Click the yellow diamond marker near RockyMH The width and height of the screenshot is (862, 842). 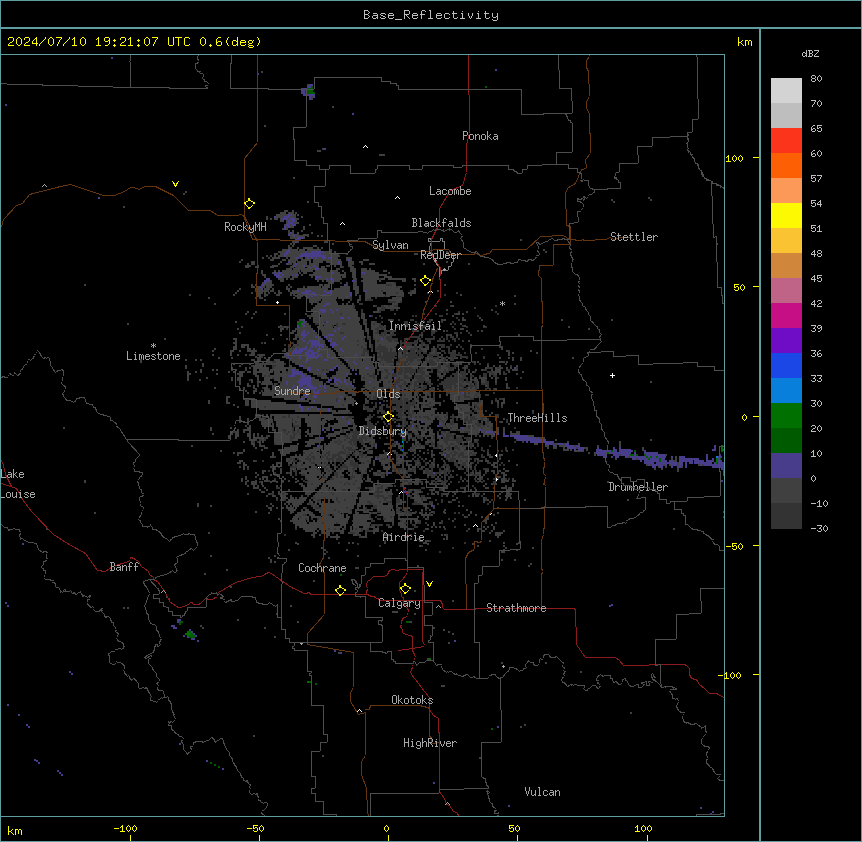(249, 204)
